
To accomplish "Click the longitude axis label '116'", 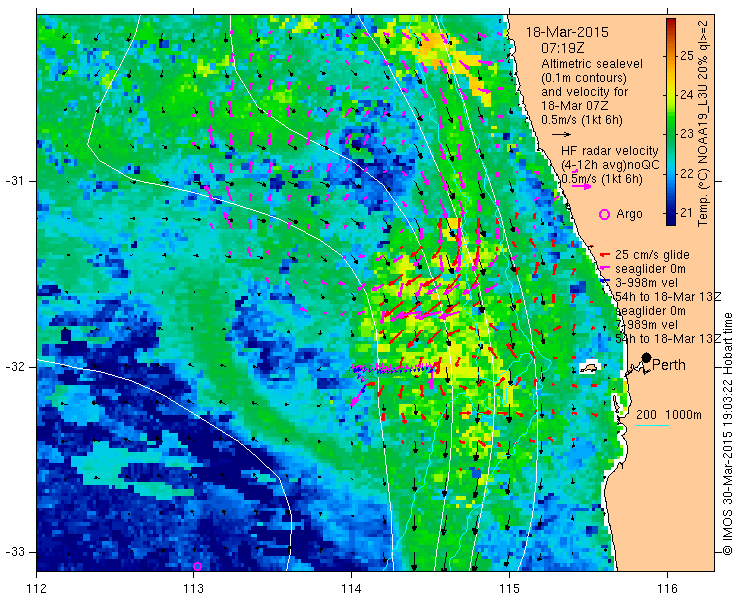I will coord(667,589).
